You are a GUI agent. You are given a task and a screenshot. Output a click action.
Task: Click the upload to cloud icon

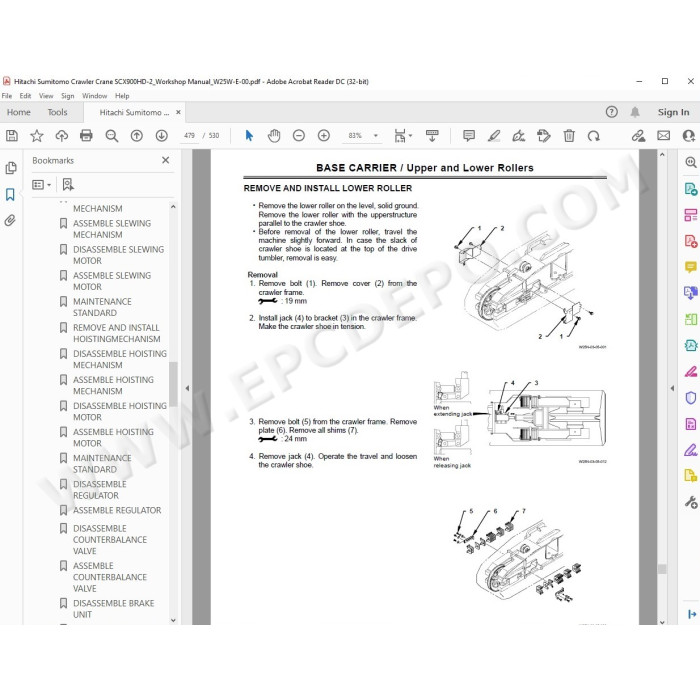62,136
